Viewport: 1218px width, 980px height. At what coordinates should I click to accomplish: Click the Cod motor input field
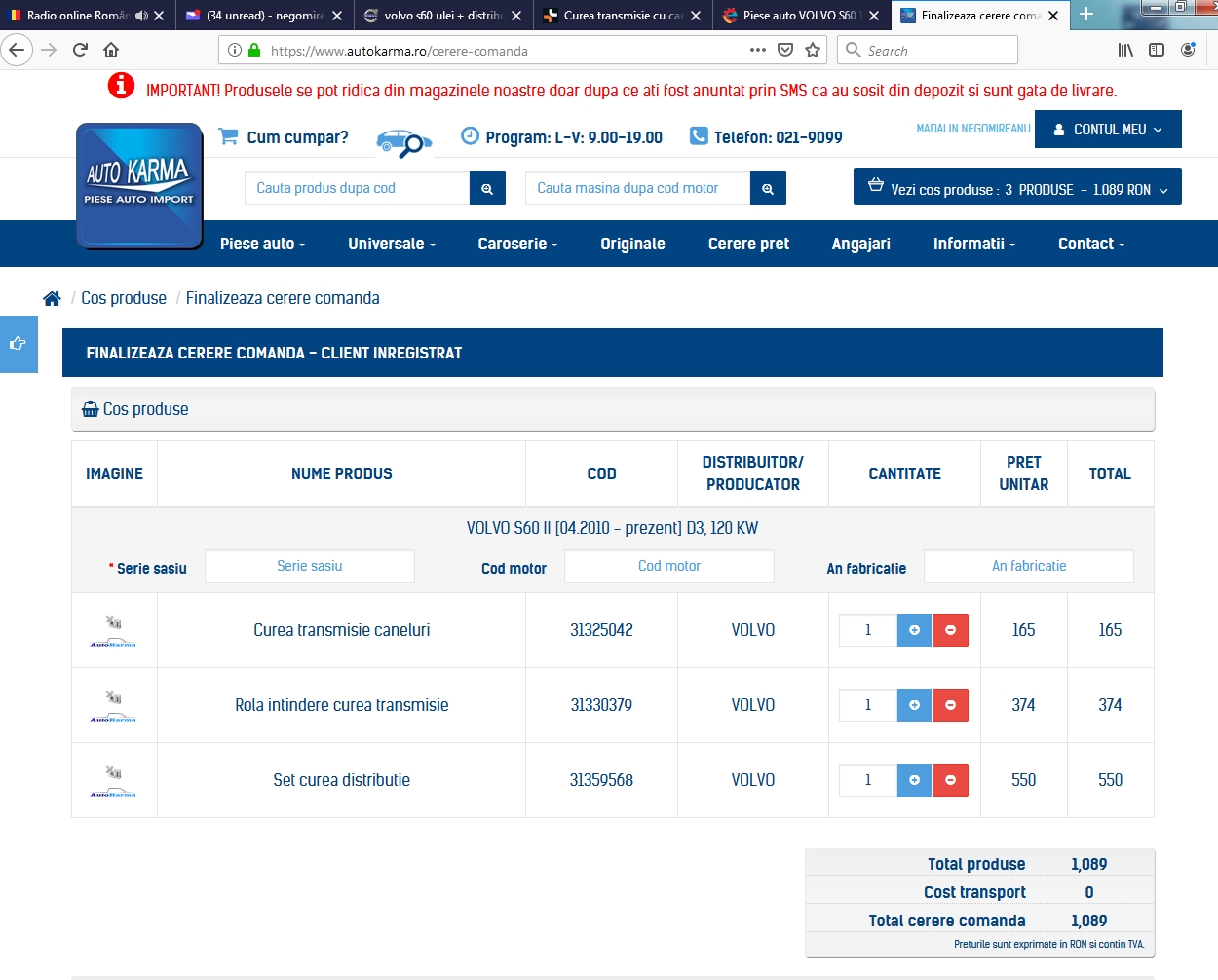669,566
